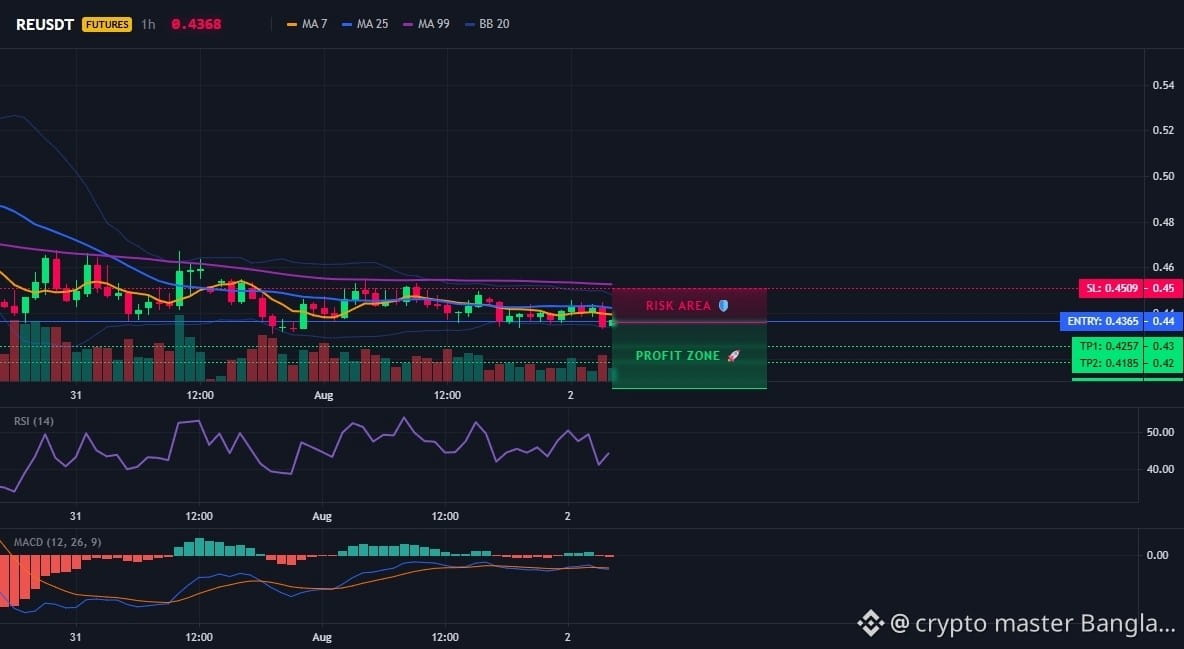This screenshot has height=649, width=1184.
Task: Click the TP1: 0.4257 target label
Action: point(1107,346)
